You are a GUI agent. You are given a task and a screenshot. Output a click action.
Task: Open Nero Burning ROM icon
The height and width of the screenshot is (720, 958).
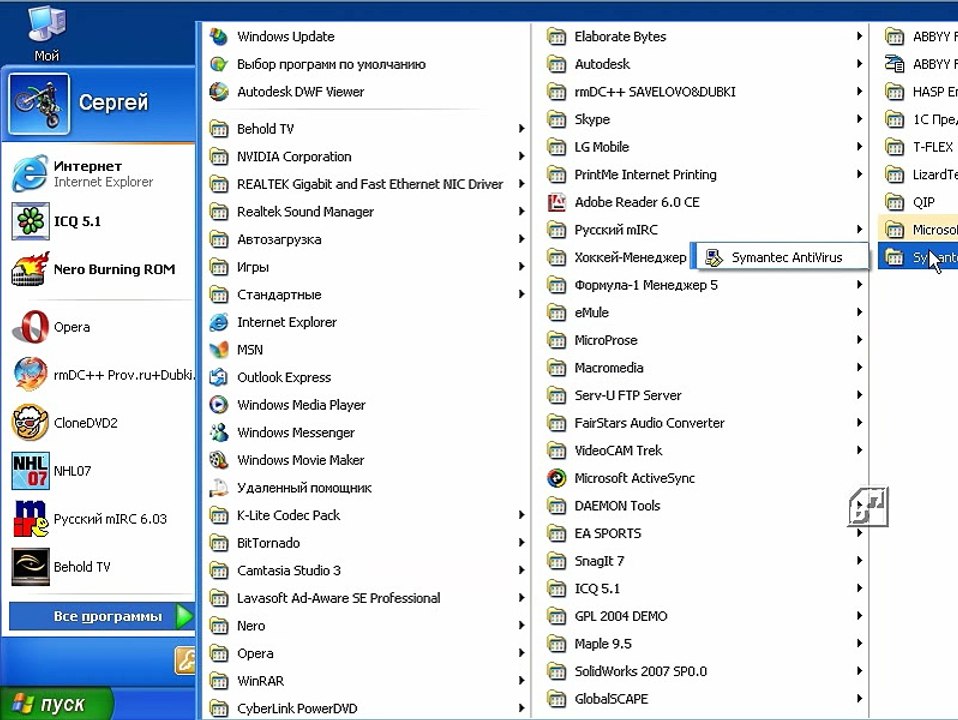30,270
